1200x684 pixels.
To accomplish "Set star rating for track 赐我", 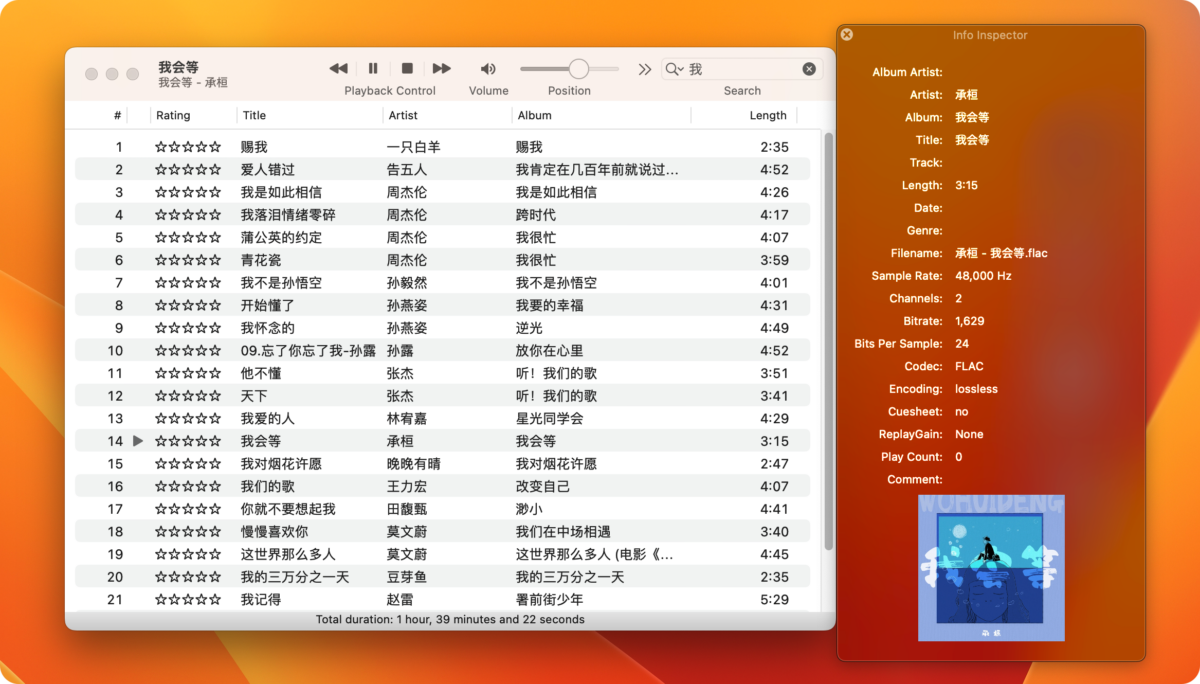I will click(x=188, y=147).
